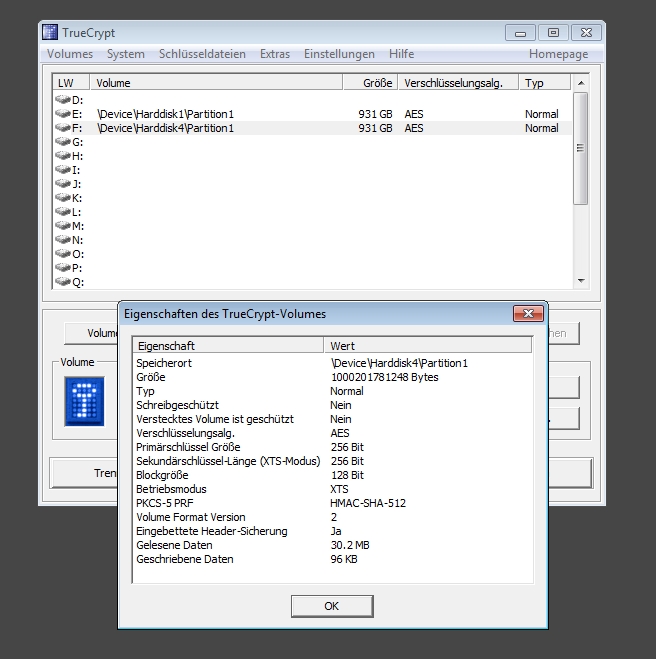Screen dimensions: 656x659
Task: Click the blue TrueCrypt volume logo
Action: coord(84,401)
